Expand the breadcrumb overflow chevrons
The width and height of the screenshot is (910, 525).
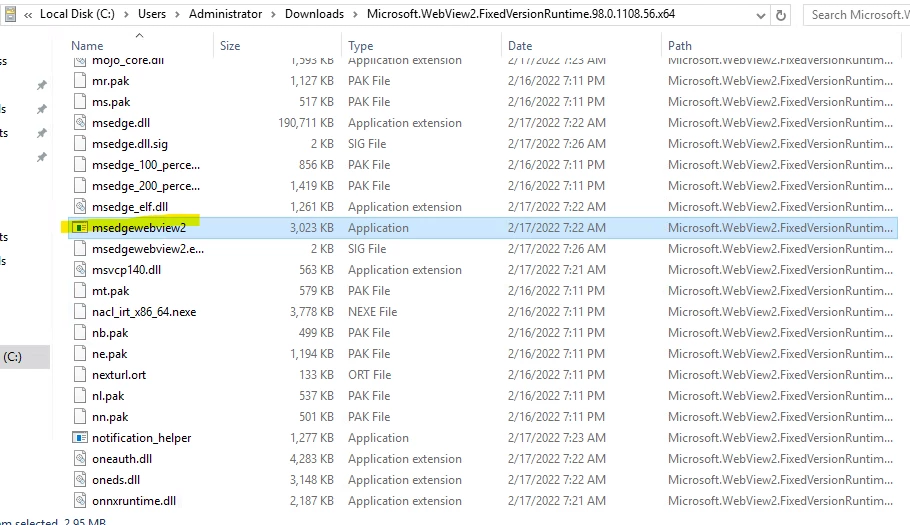(x=28, y=15)
